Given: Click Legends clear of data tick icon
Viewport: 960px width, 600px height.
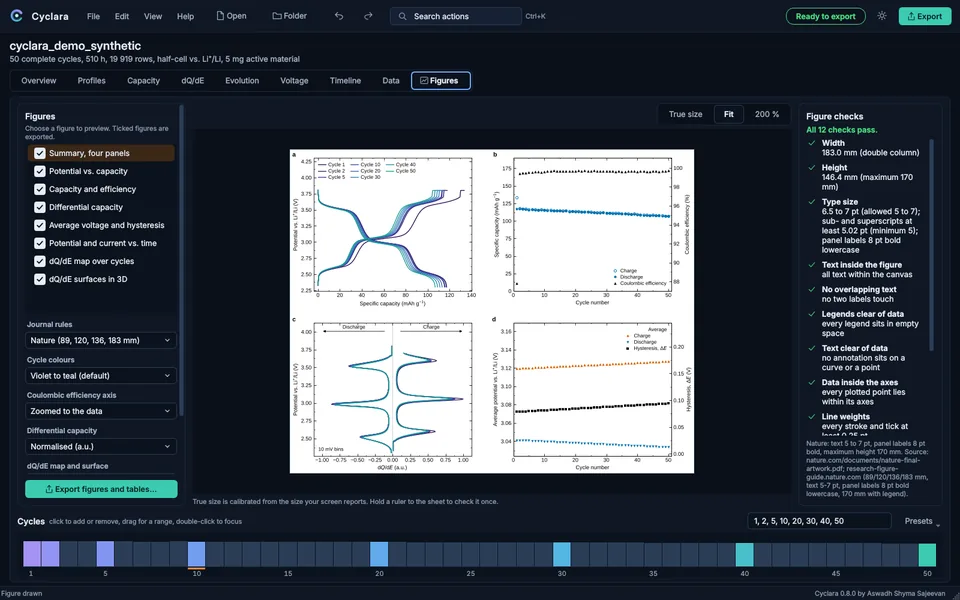Looking at the screenshot, I should (812, 314).
